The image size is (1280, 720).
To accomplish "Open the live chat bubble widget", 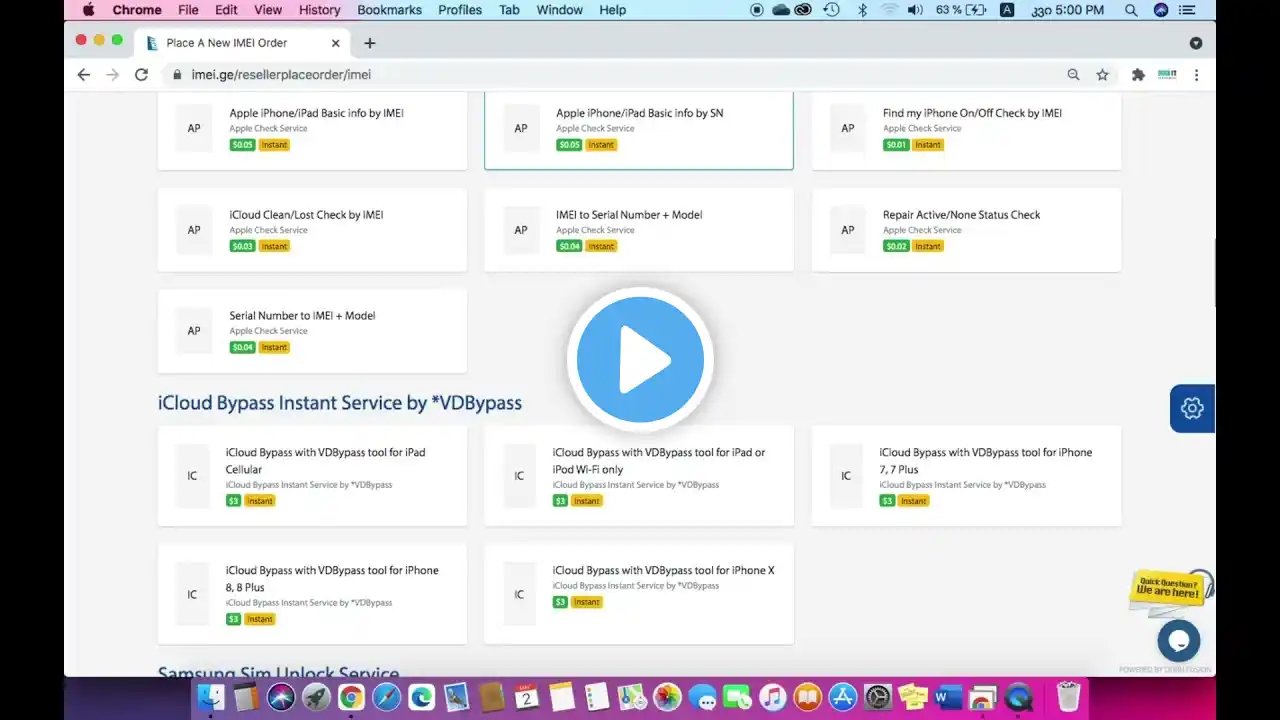I will click(1178, 641).
